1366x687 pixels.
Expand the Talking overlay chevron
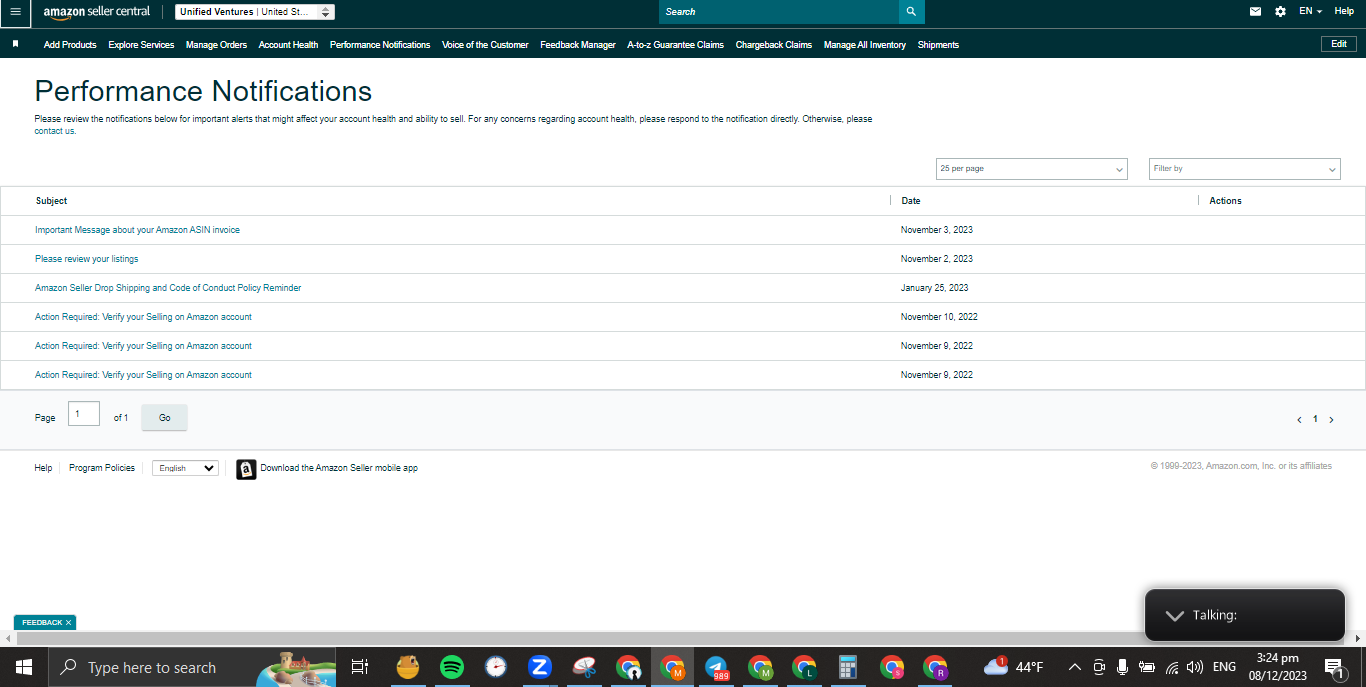tap(1175, 615)
